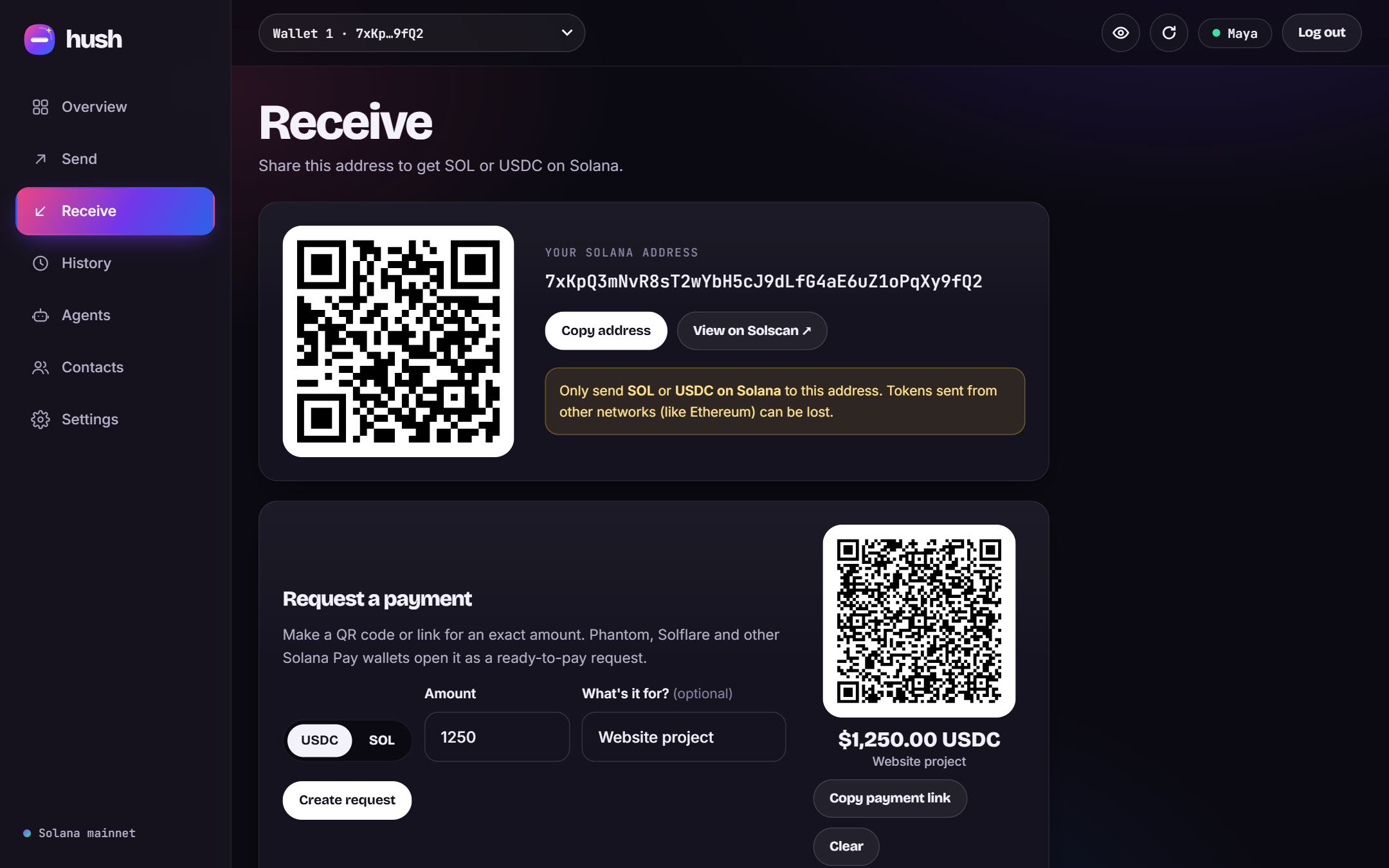
Task: Open History via its clock icon
Action: 41,263
